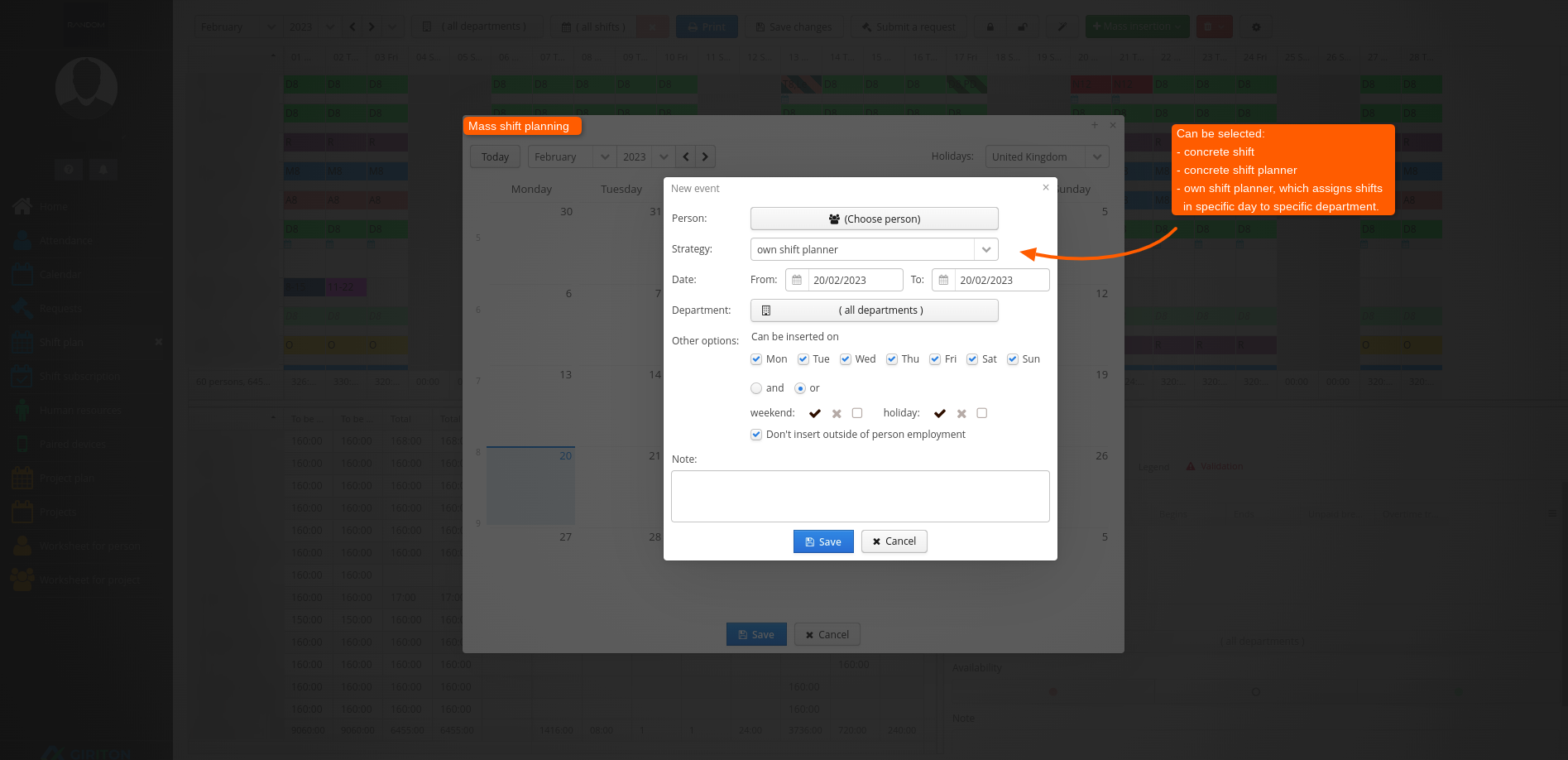This screenshot has height=760, width=1568.
Task: Close the New event dialog
Action: click(x=1046, y=187)
